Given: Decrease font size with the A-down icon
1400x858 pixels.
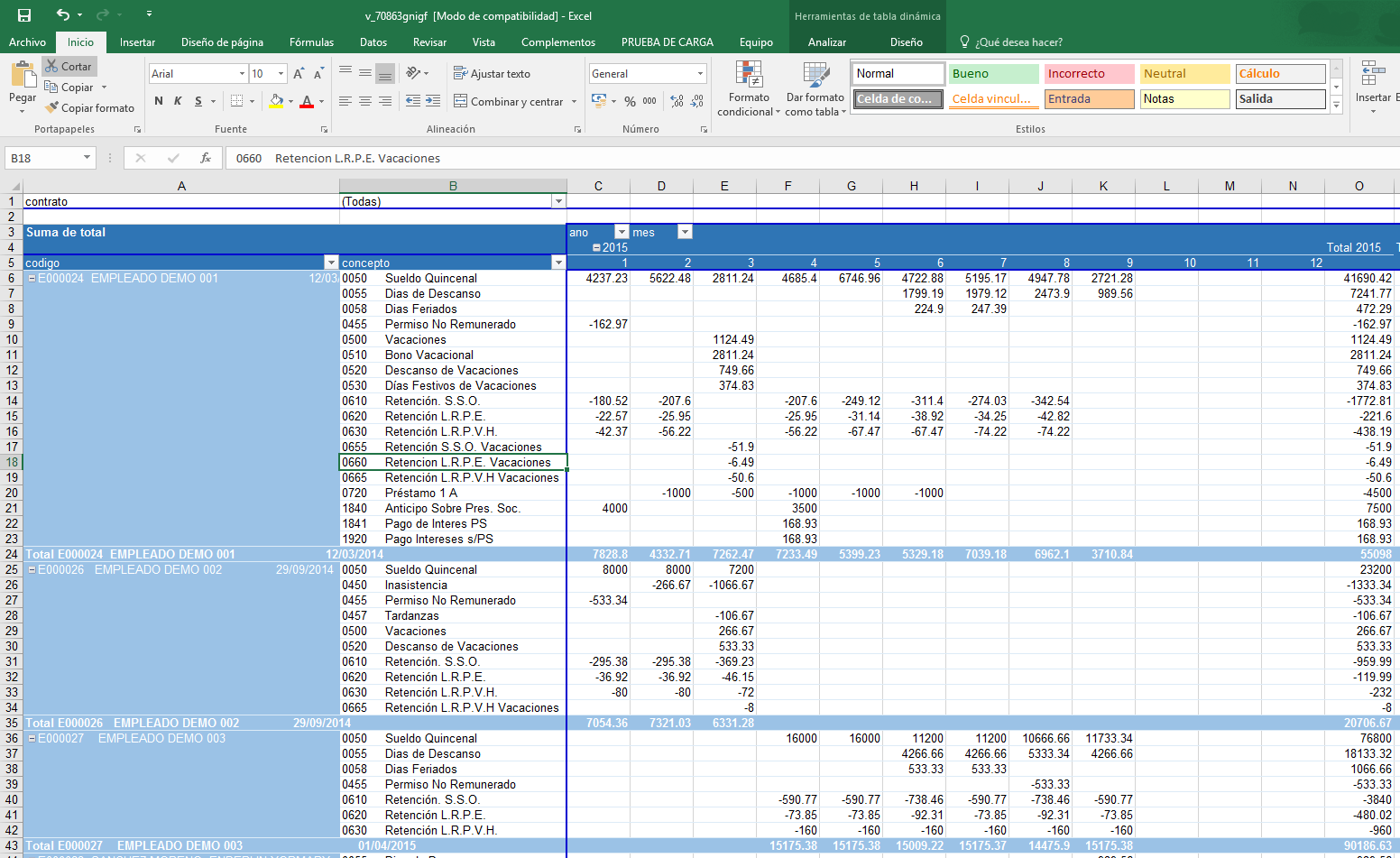Looking at the screenshot, I should pos(318,74).
